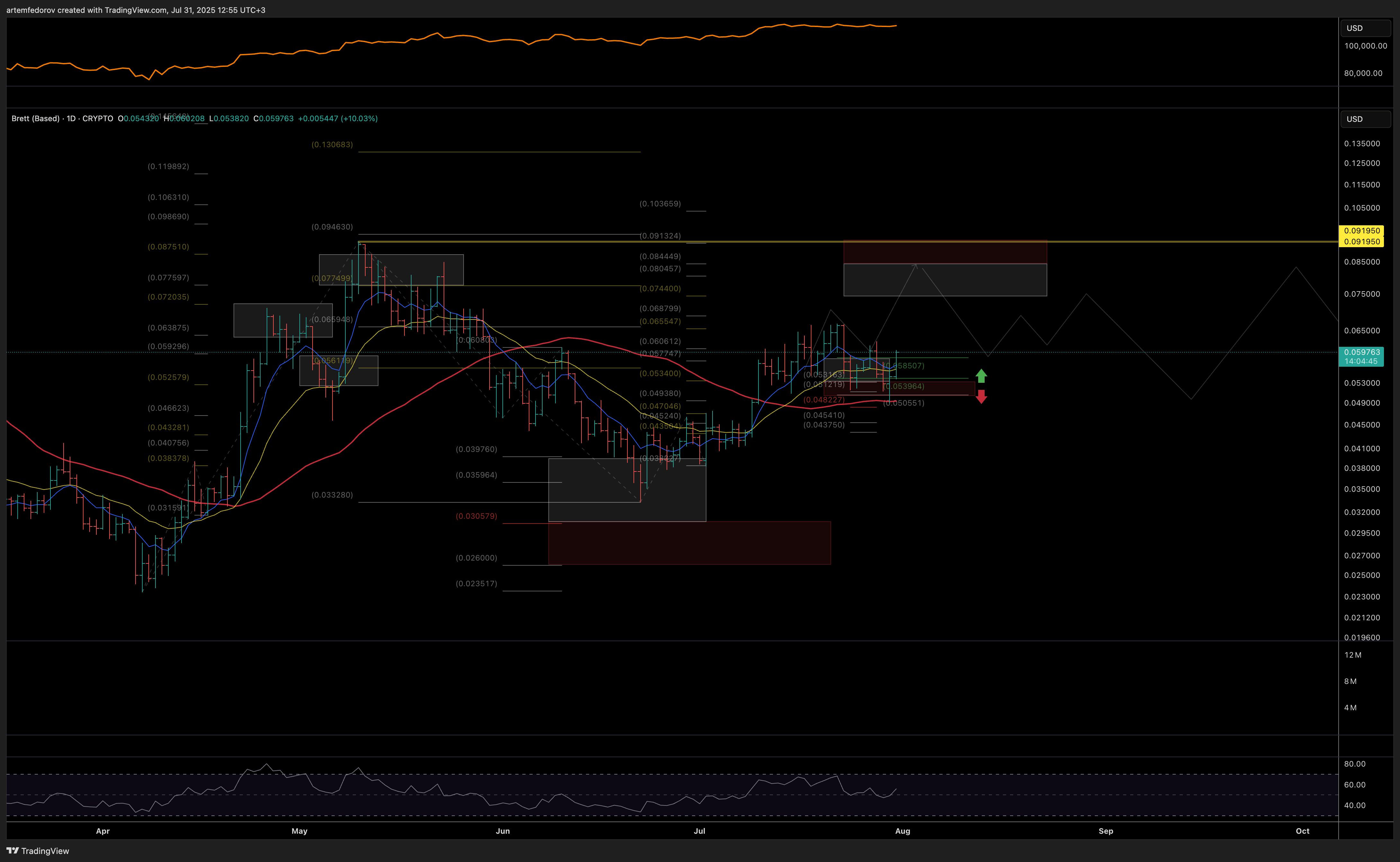Select the (0.084449) level label
Viewport: 1400px width, 862px height.
660,256
